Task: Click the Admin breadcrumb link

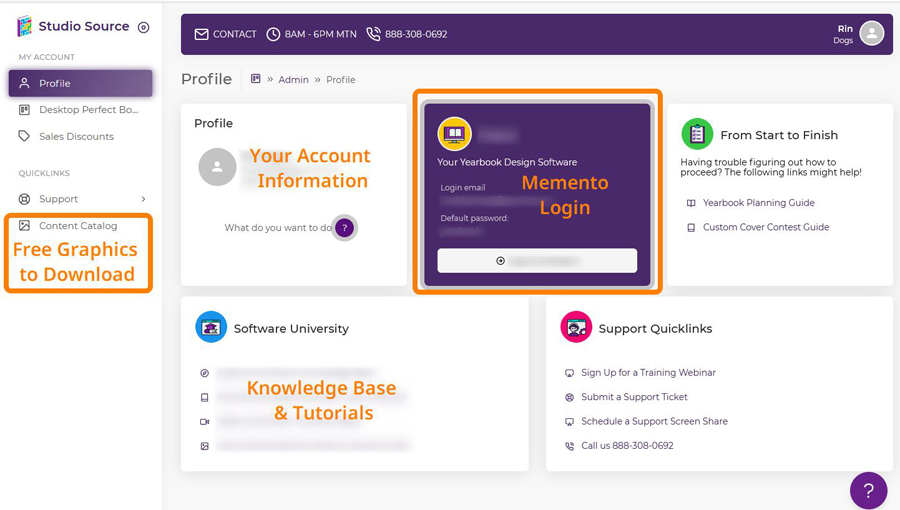Action: point(293,80)
